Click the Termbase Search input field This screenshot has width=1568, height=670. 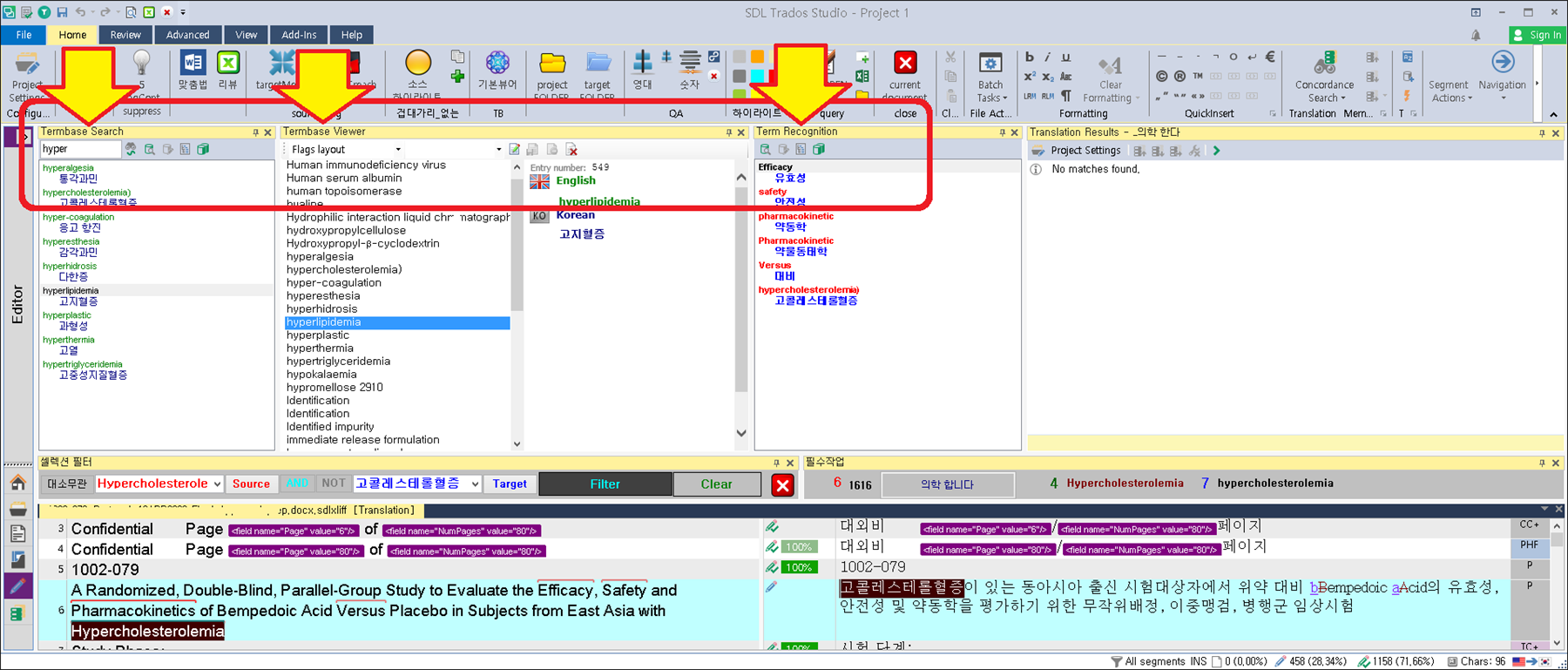coord(80,149)
